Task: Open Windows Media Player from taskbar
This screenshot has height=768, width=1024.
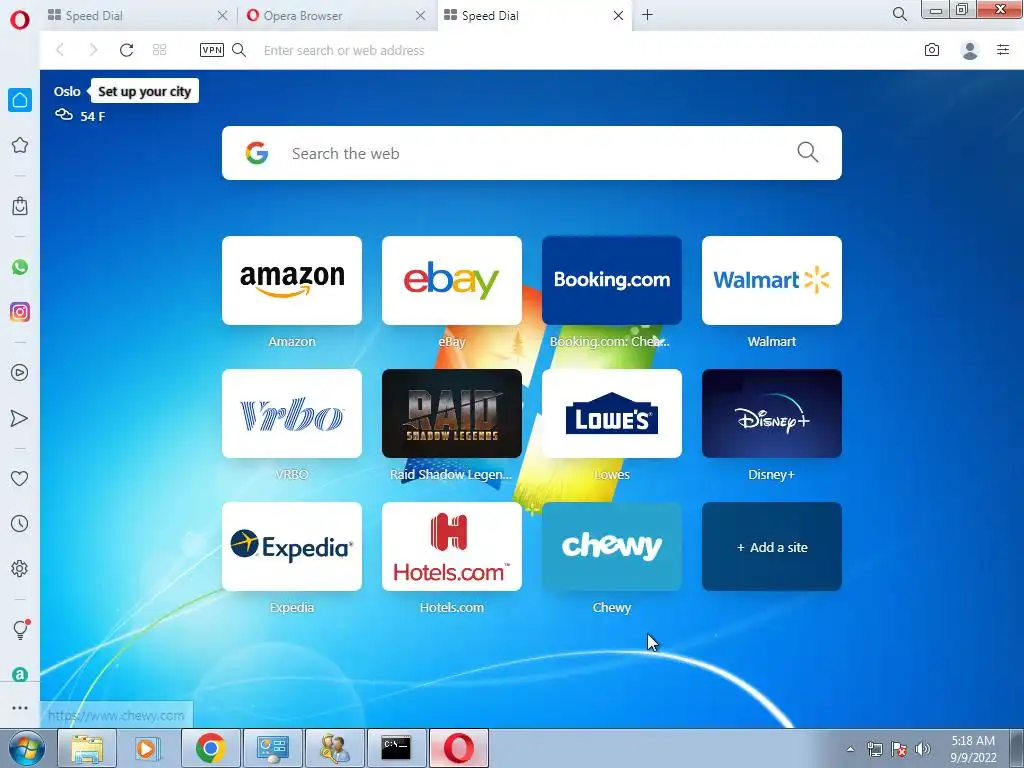Action: point(148,748)
